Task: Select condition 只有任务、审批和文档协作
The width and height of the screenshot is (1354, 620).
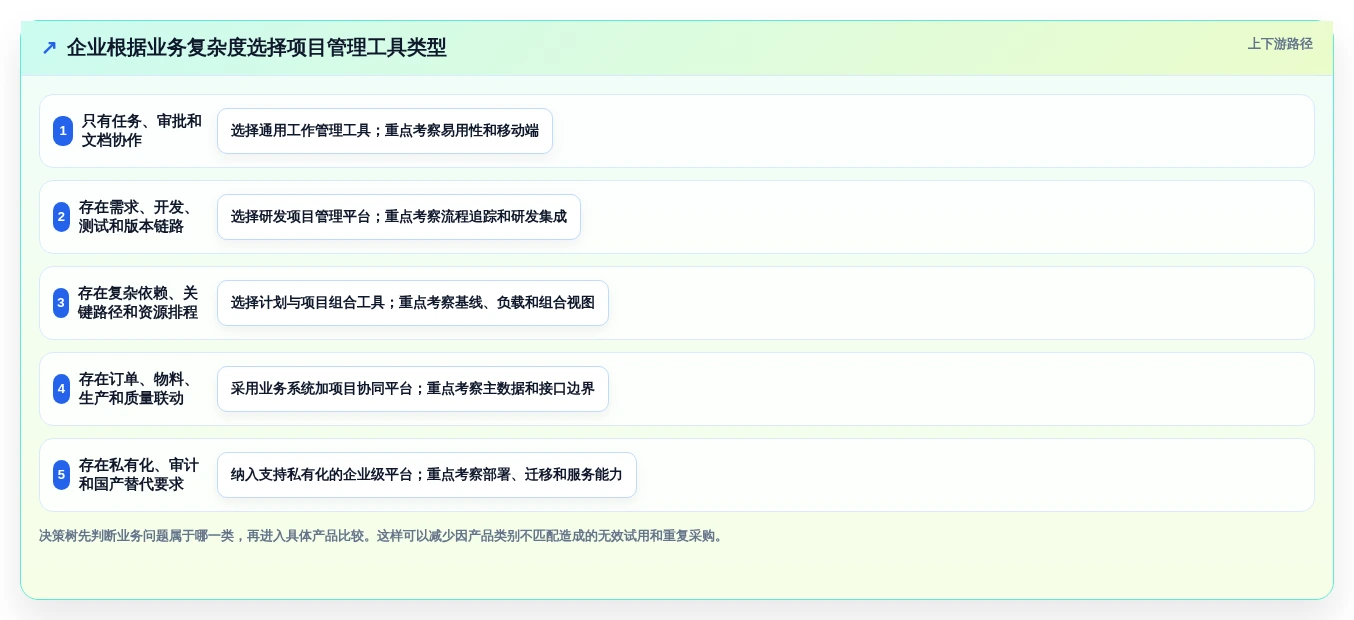Action: [141, 131]
